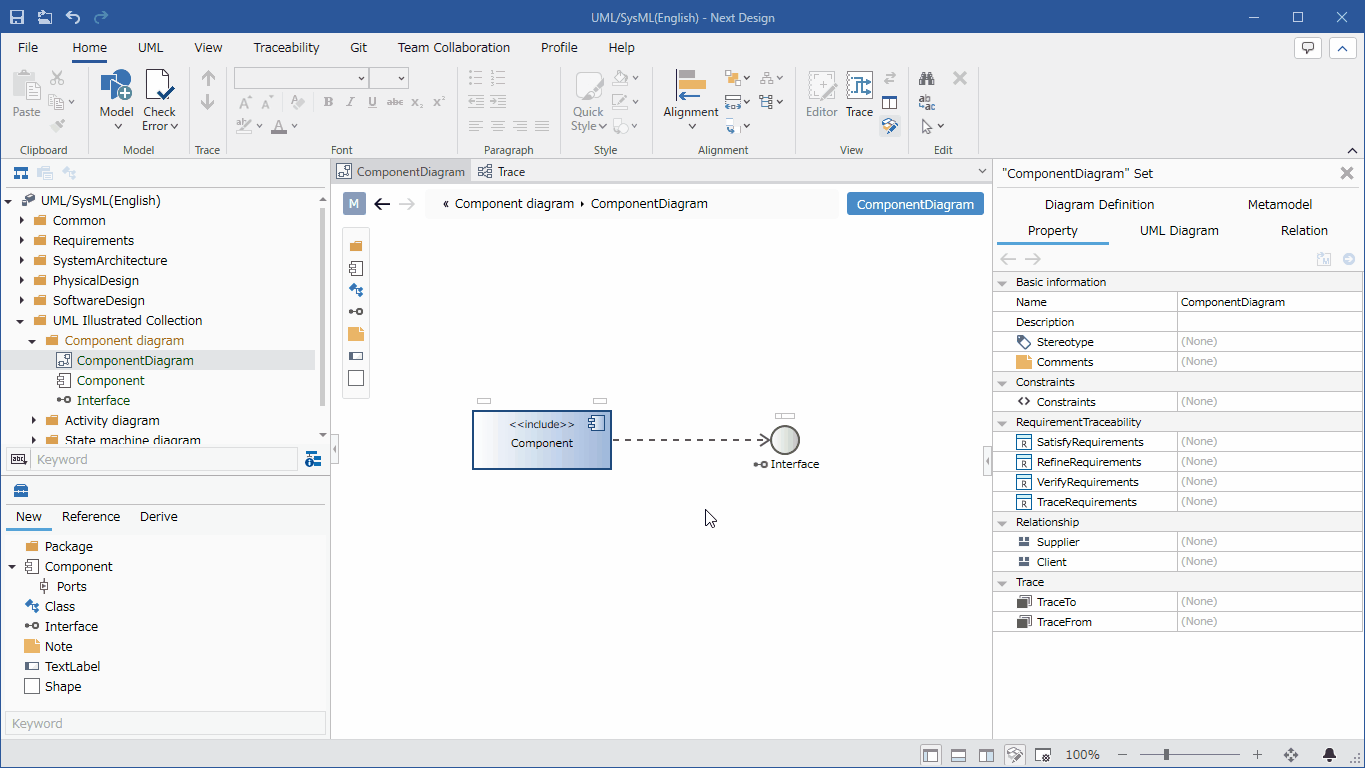Click the Replace (ab/ac) icon

tap(927, 102)
